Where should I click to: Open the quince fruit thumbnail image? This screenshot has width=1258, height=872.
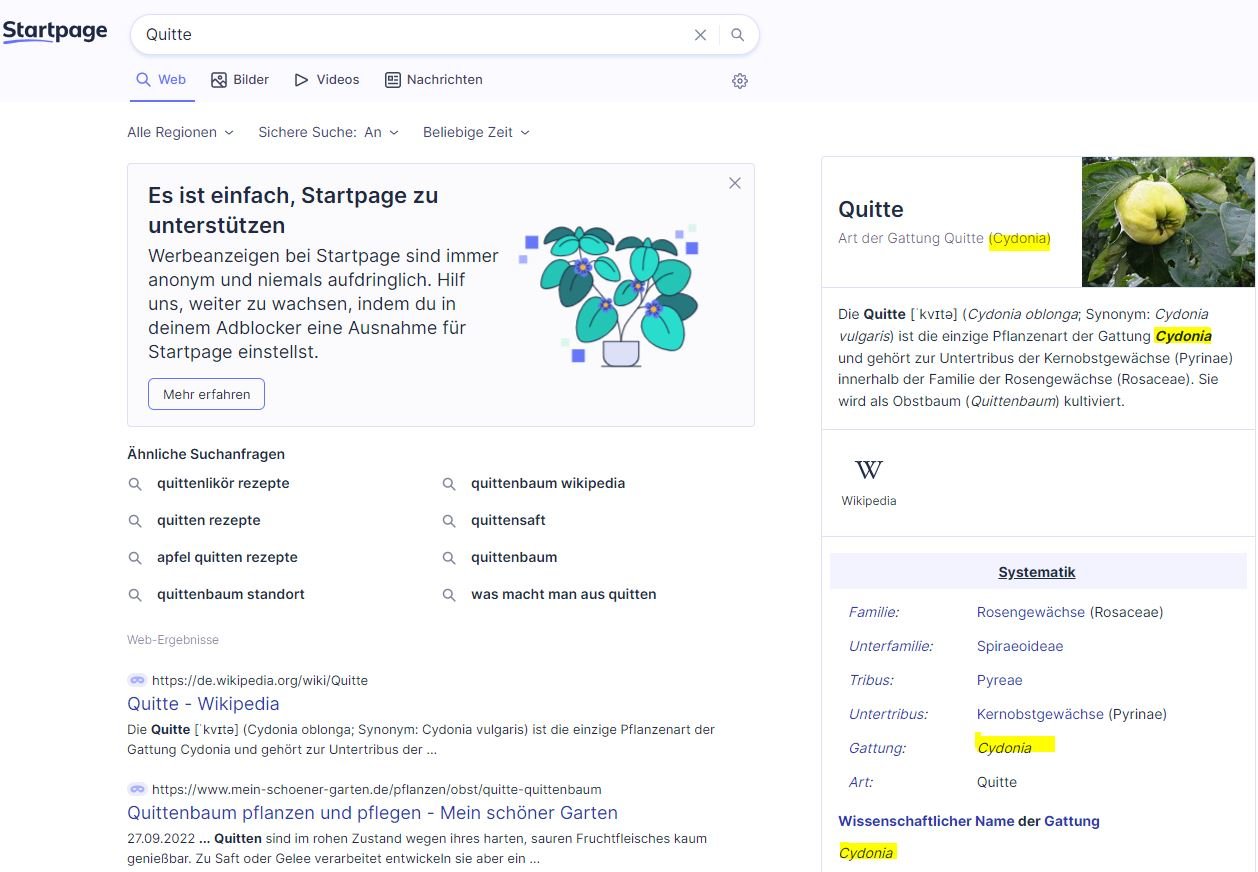pos(1168,222)
